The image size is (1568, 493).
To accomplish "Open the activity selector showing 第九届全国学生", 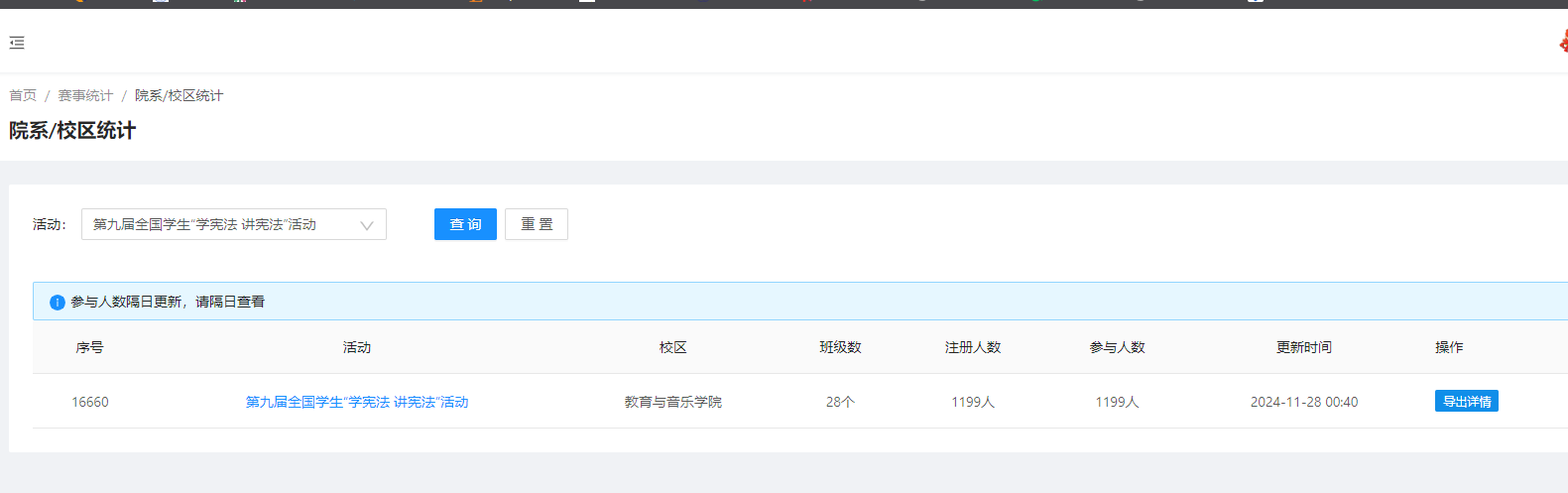I will pos(218,225).
